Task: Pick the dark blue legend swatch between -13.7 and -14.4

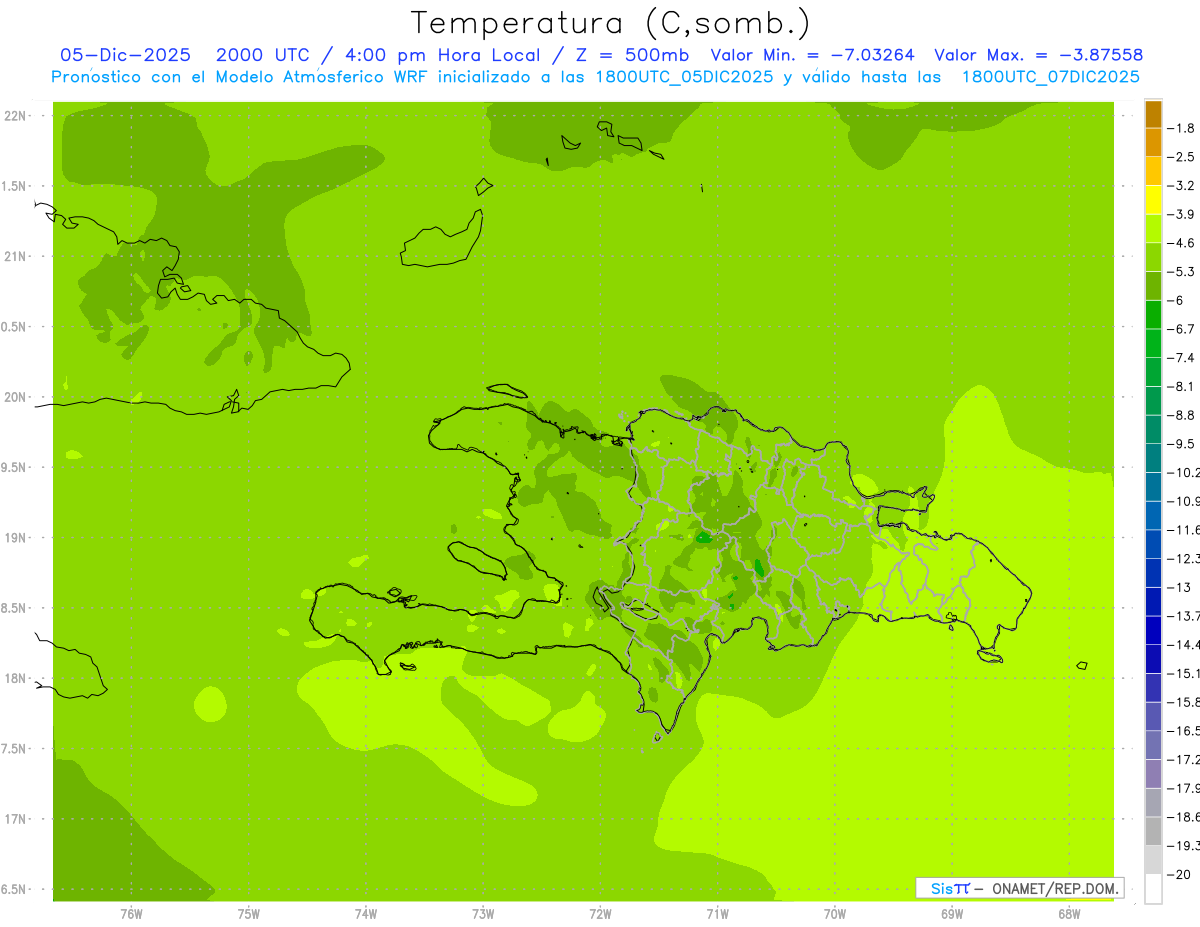Action: point(1153,630)
